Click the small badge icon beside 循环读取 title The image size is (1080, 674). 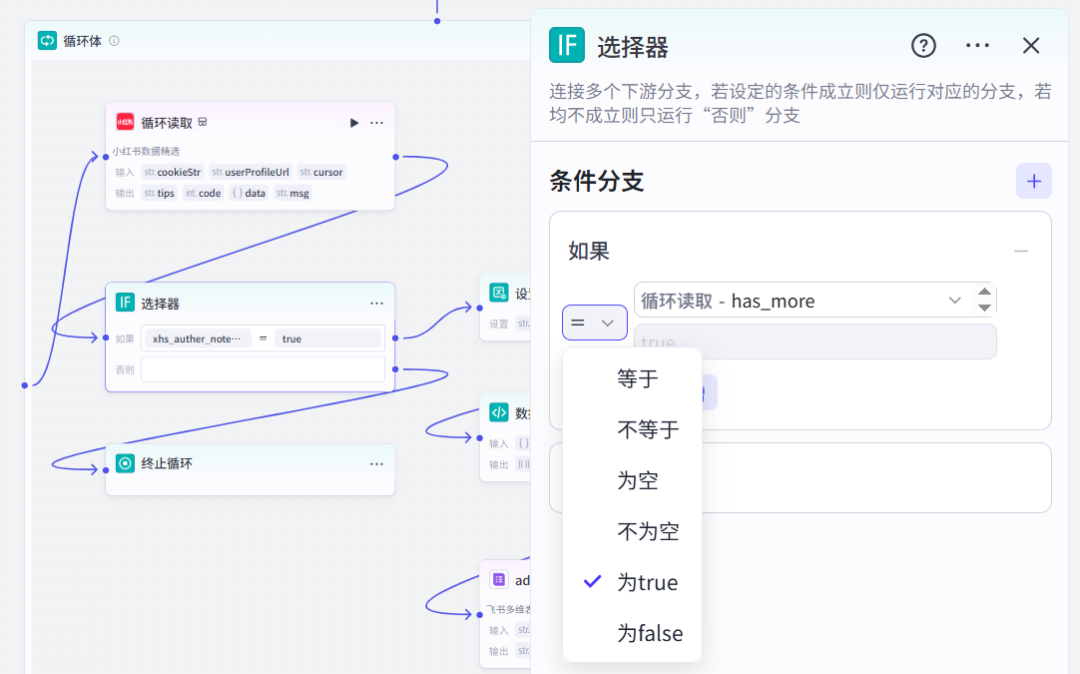coord(202,122)
